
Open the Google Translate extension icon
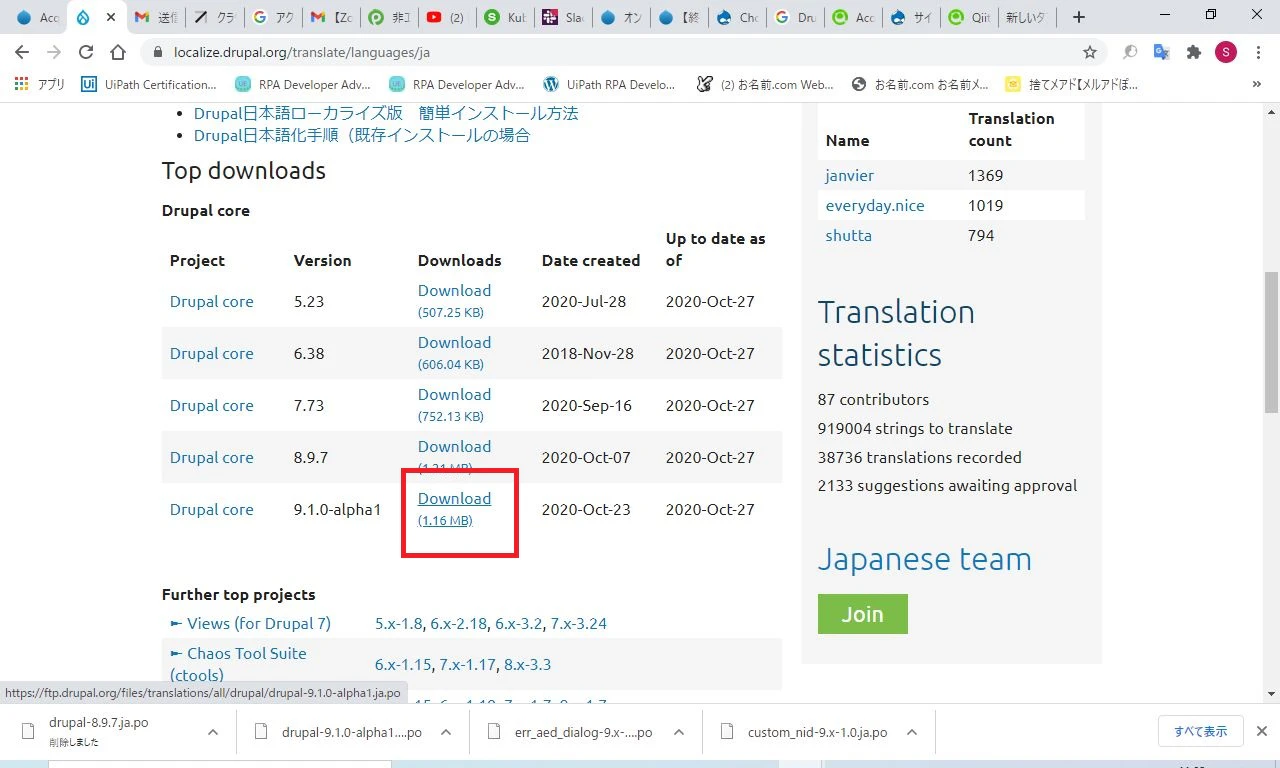(x=1161, y=52)
